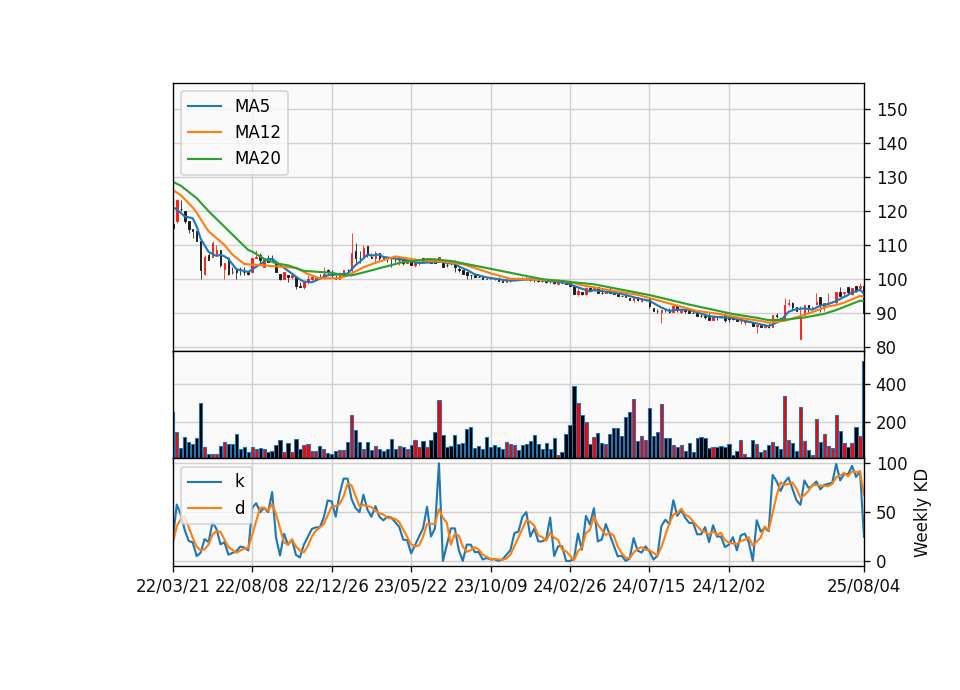Click the MA20 legend label
This screenshot has height=690, width=960.
257,158
